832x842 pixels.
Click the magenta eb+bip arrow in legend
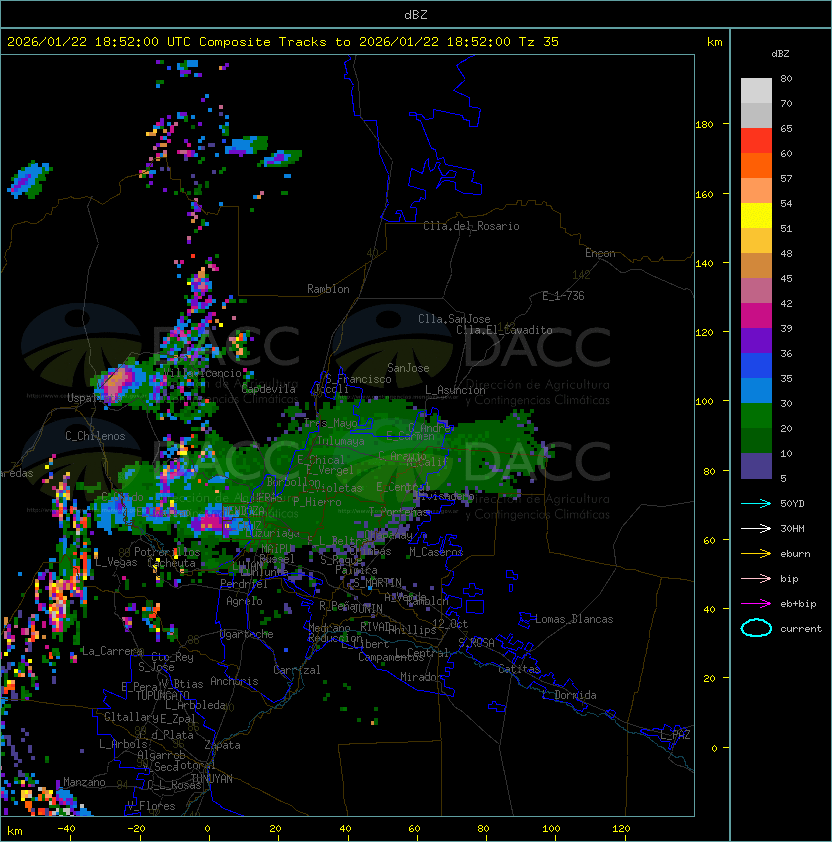756,604
